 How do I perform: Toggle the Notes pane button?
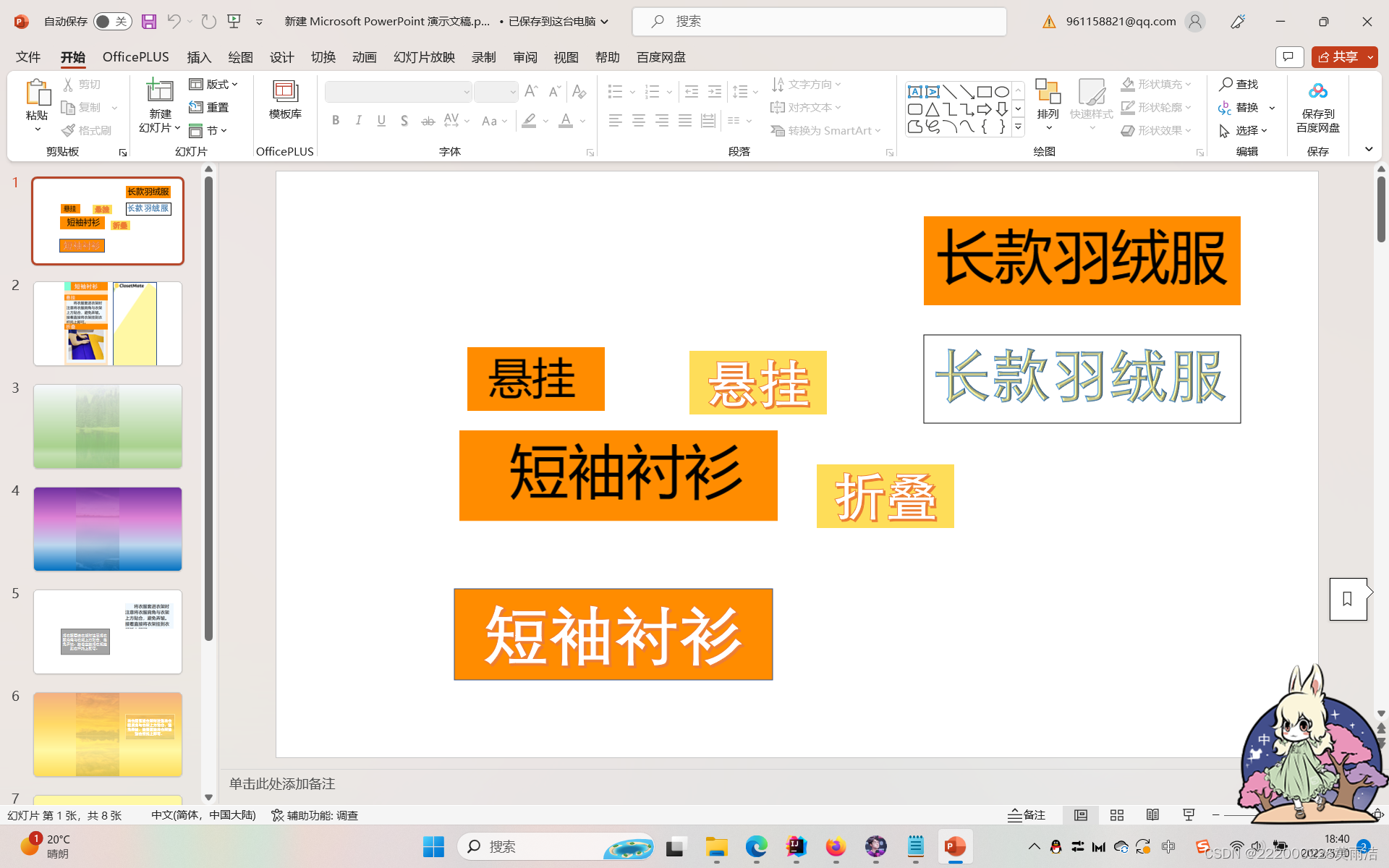pyautogui.click(x=1027, y=815)
